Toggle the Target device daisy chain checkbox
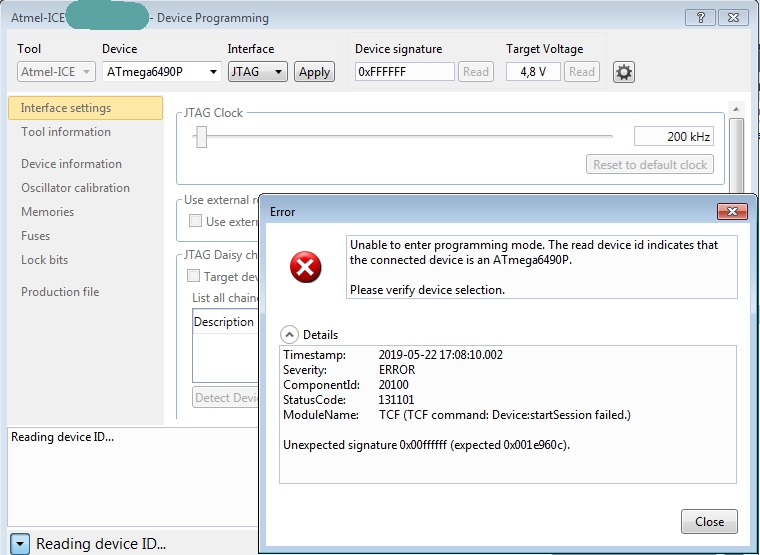Screen dimensions: 760x555 [193, 276]
